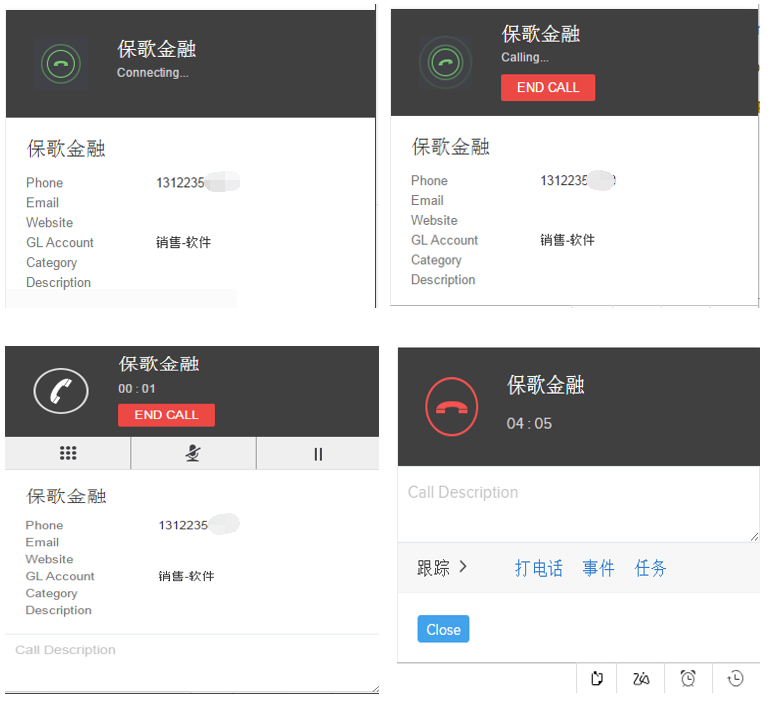Click Call Description field in ended call panel
The image size is (782, 707).
tap(578, 505)
